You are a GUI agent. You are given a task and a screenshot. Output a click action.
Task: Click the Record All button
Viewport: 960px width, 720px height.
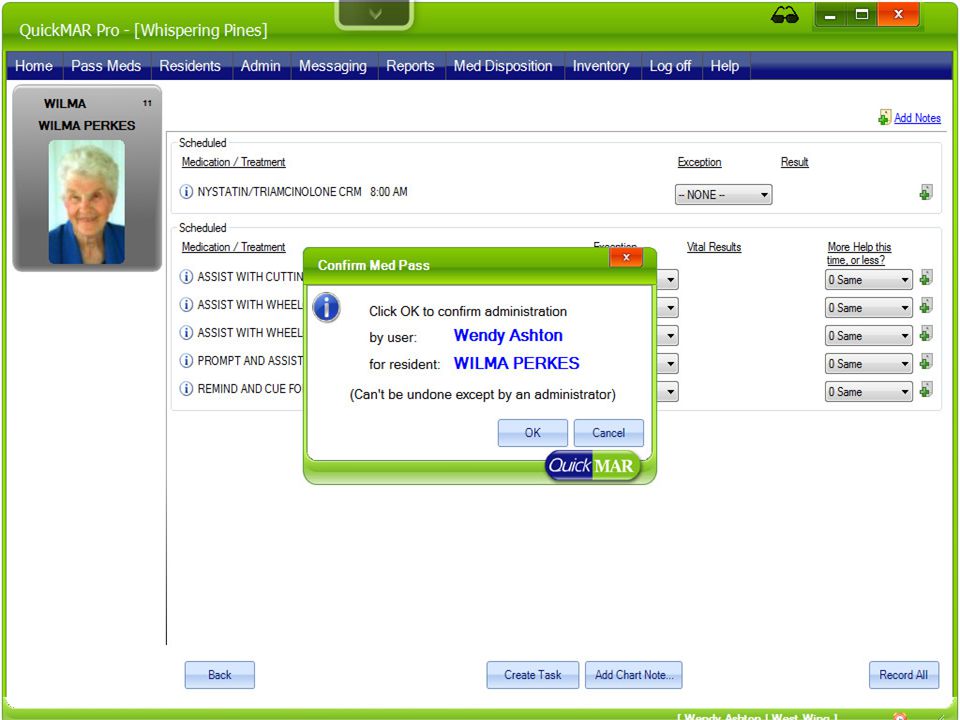pos(904,675)
